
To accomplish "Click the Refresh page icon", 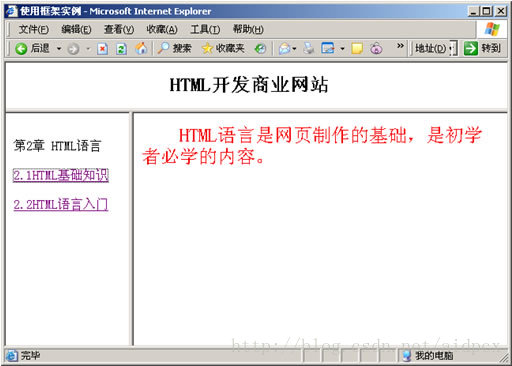I will pyautogui.click(x=121, y=49).
